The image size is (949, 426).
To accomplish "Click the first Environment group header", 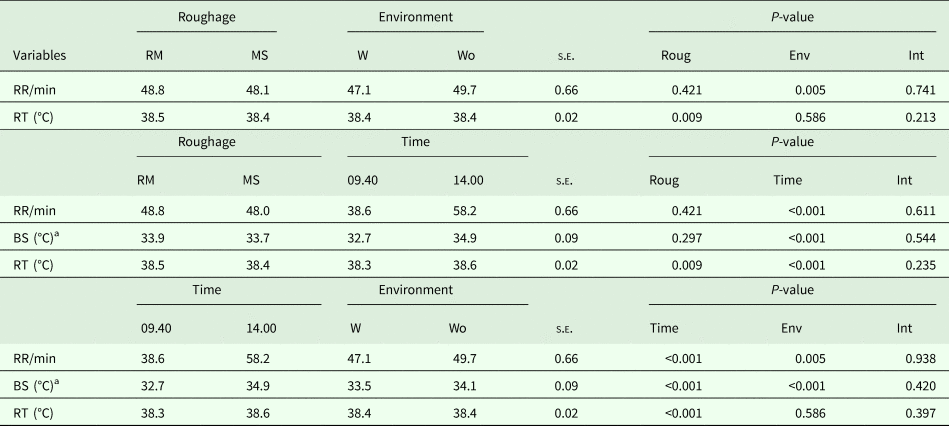I will click(415, 18).
